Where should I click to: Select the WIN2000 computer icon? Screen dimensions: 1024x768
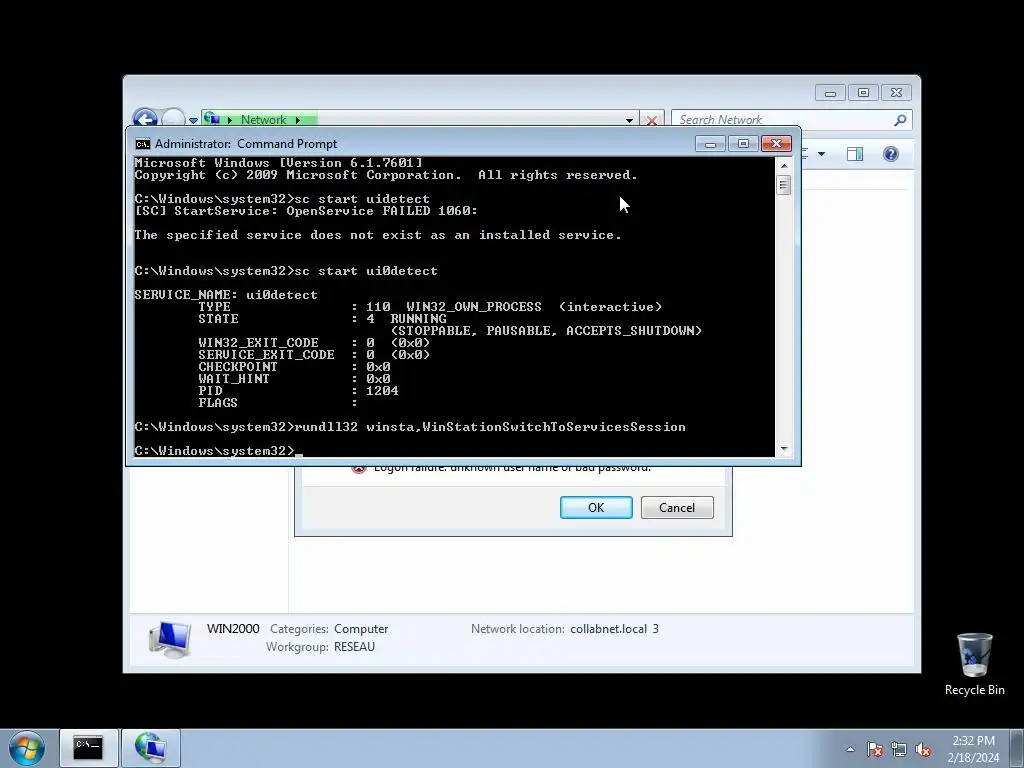(170, 639)
